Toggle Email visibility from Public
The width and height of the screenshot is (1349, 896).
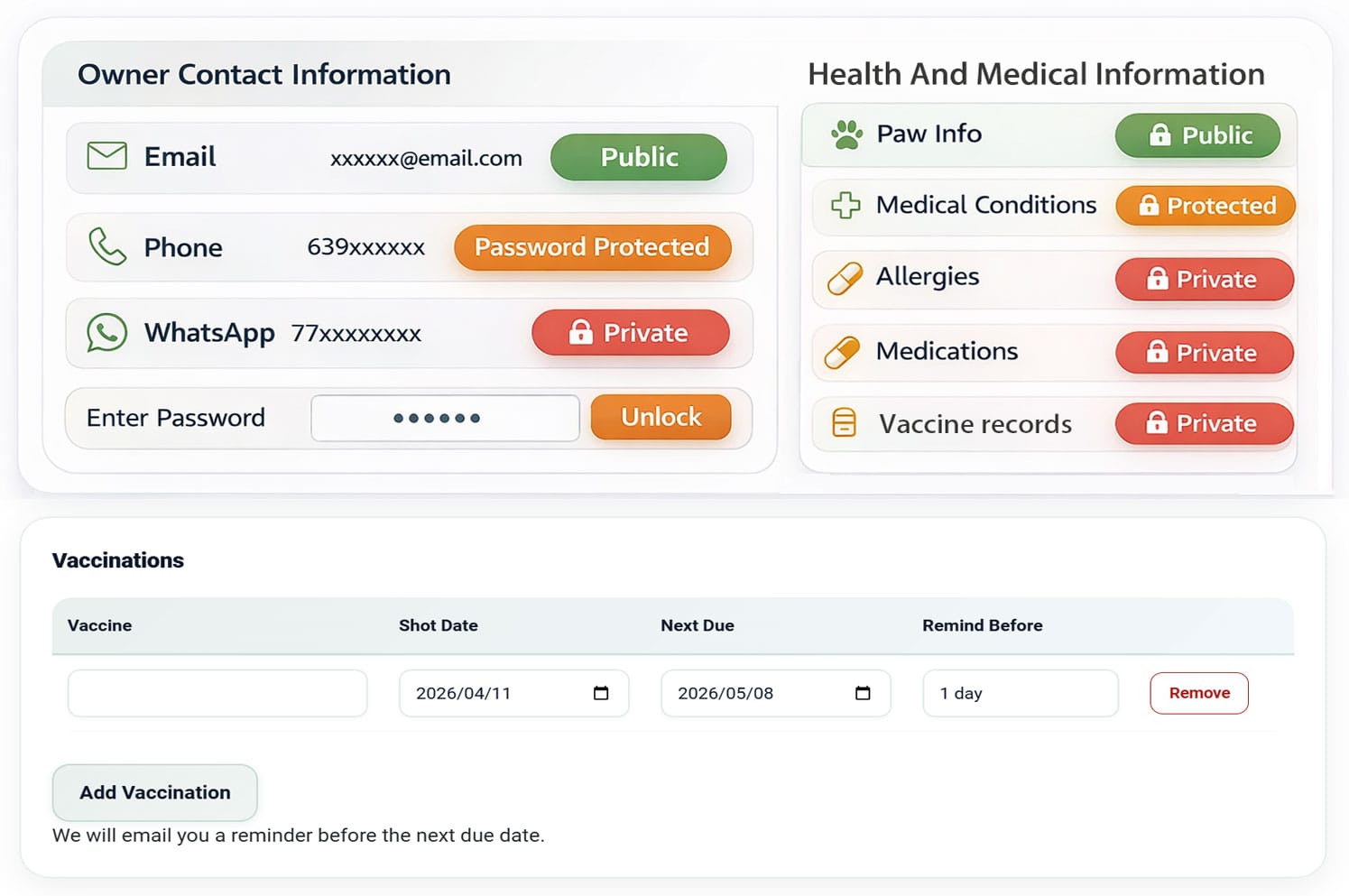click(638, 157)
